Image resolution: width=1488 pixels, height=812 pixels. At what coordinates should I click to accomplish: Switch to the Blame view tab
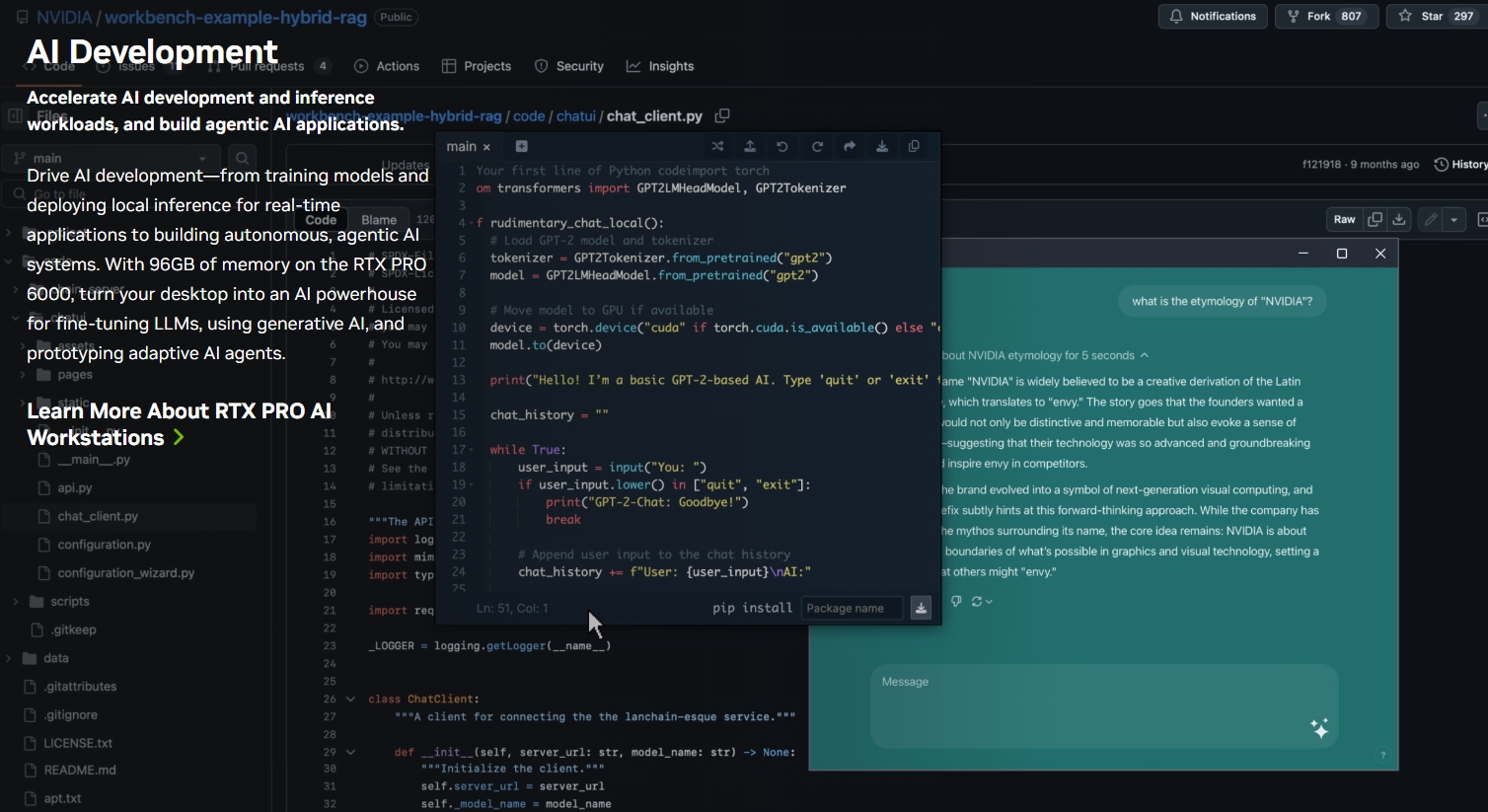coord(379,220)
